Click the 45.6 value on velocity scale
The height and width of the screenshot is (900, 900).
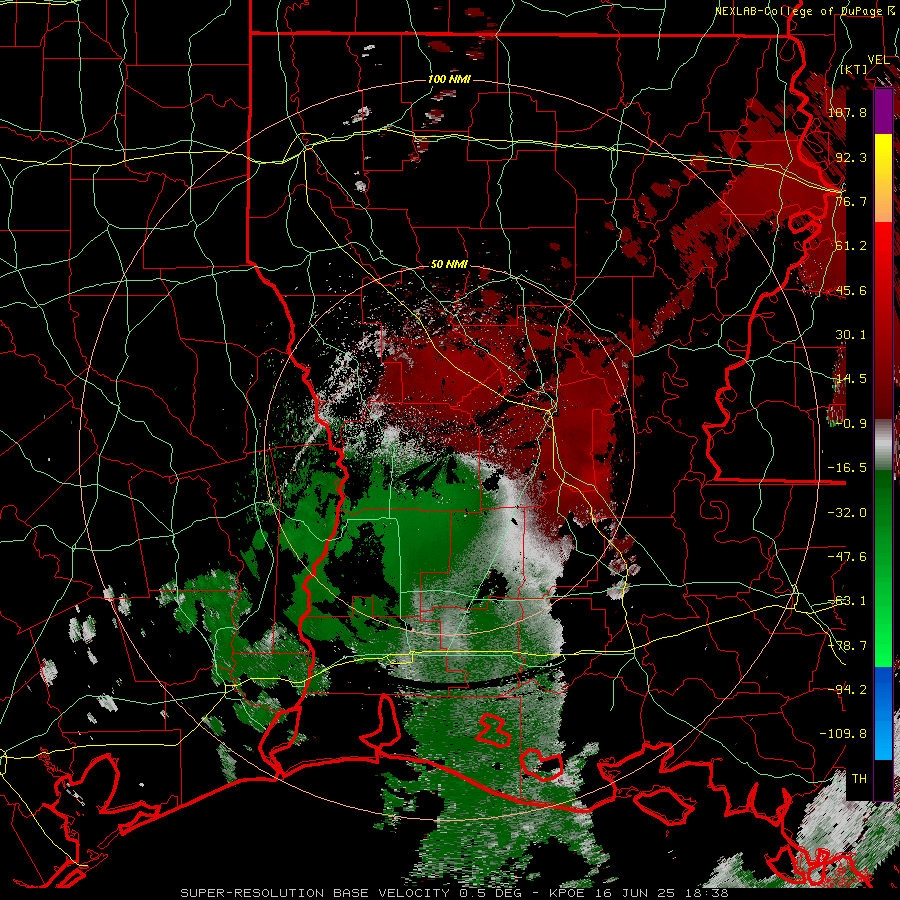click(851, 290)
